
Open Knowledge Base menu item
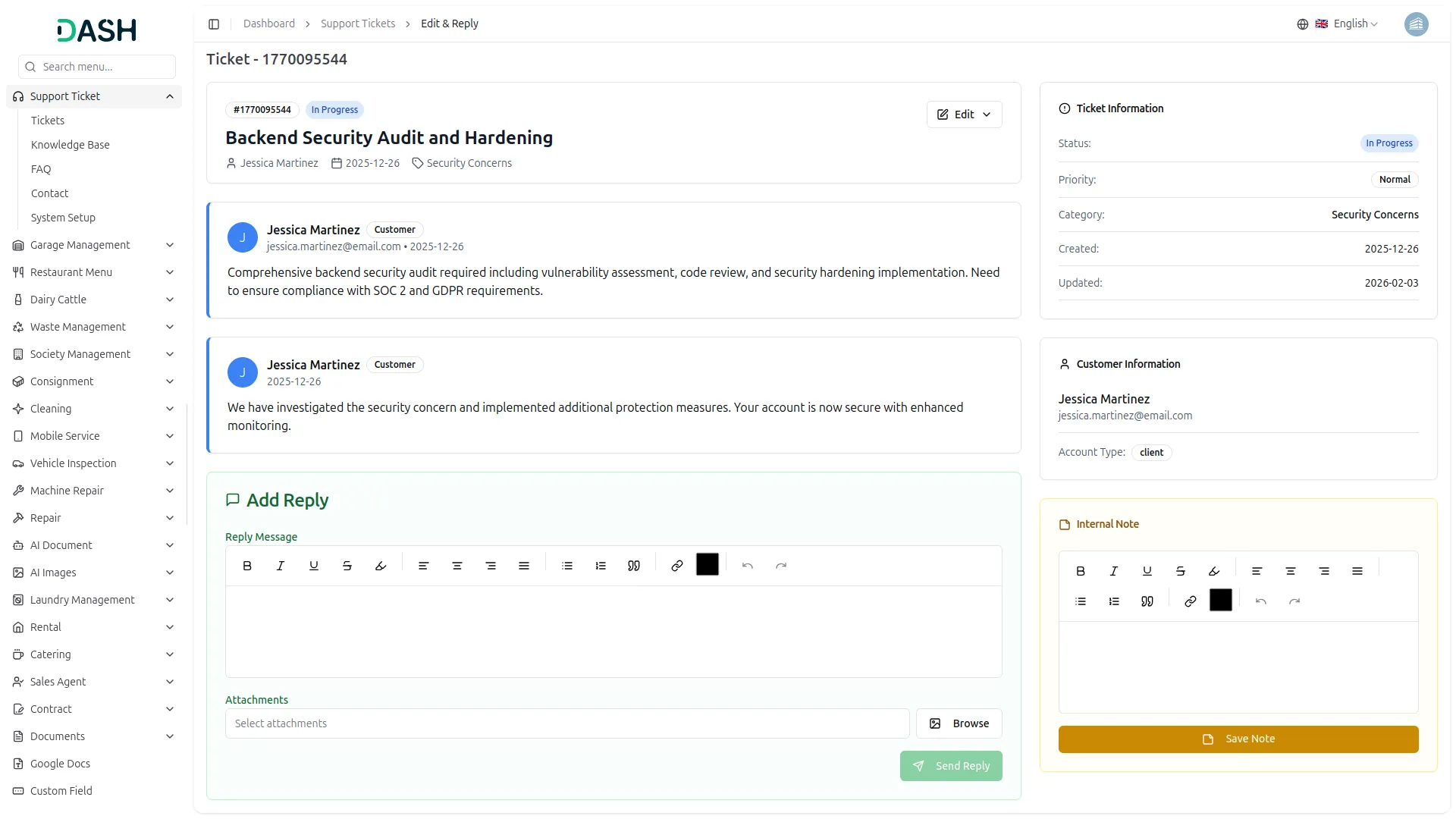pos(71,145)
